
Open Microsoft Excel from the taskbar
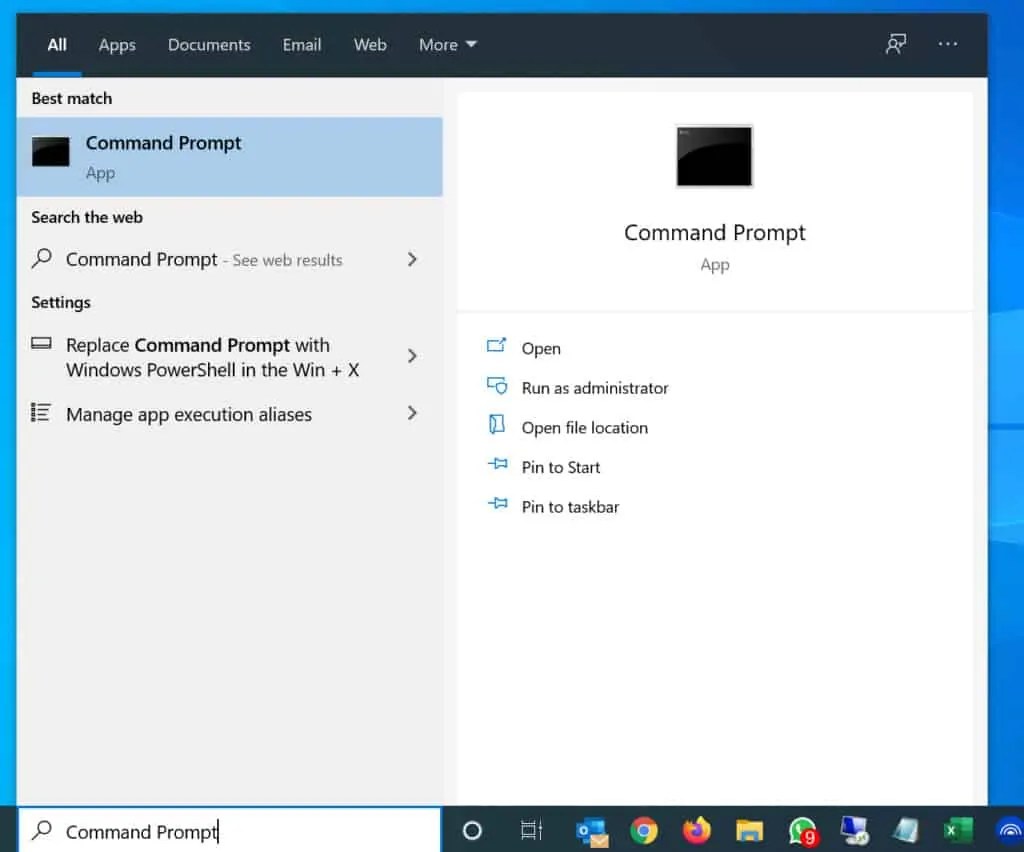tap(958, 830)
